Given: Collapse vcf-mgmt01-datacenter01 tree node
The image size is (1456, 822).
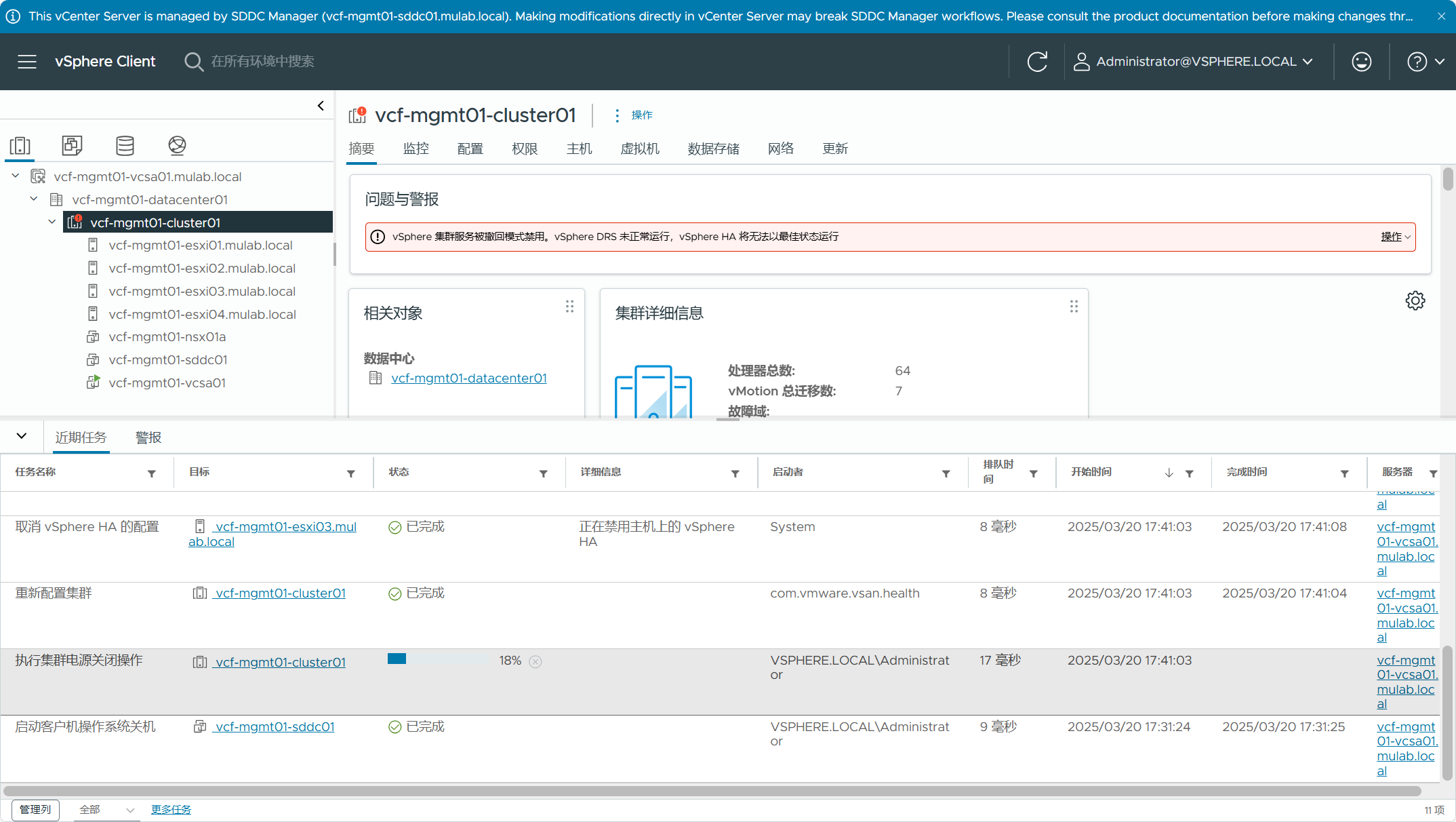Looking at the screenshot, I should point(34,199).
